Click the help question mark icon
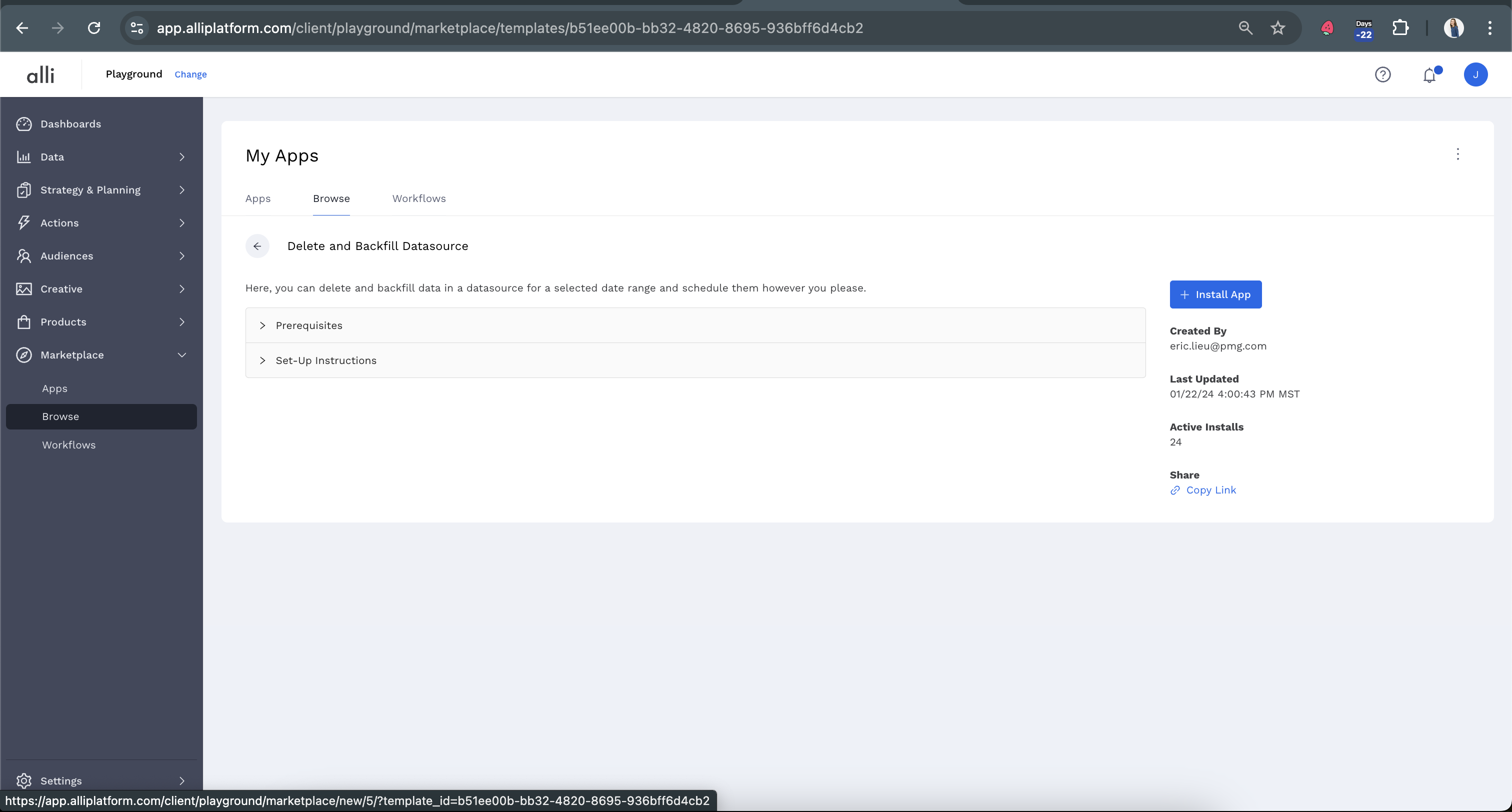 coord(1382,74)
